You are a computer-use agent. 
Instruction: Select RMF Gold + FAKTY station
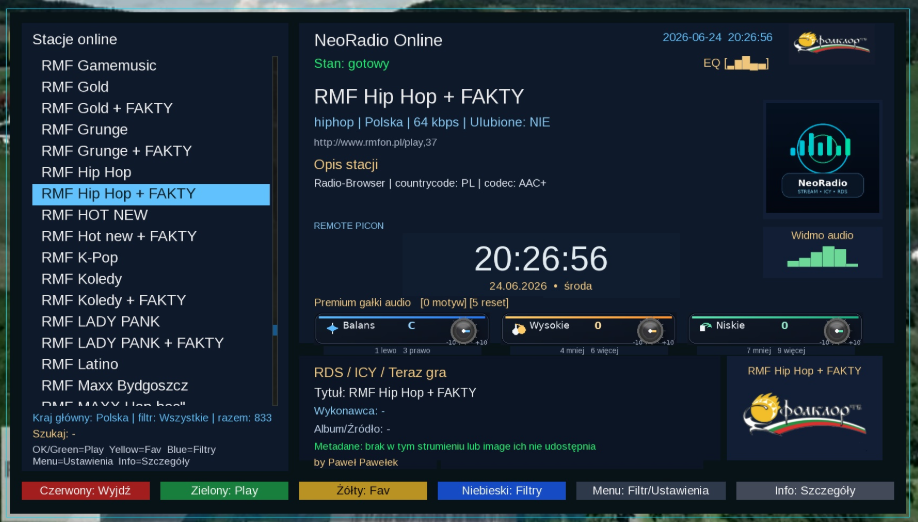click(x=151, y=108)
